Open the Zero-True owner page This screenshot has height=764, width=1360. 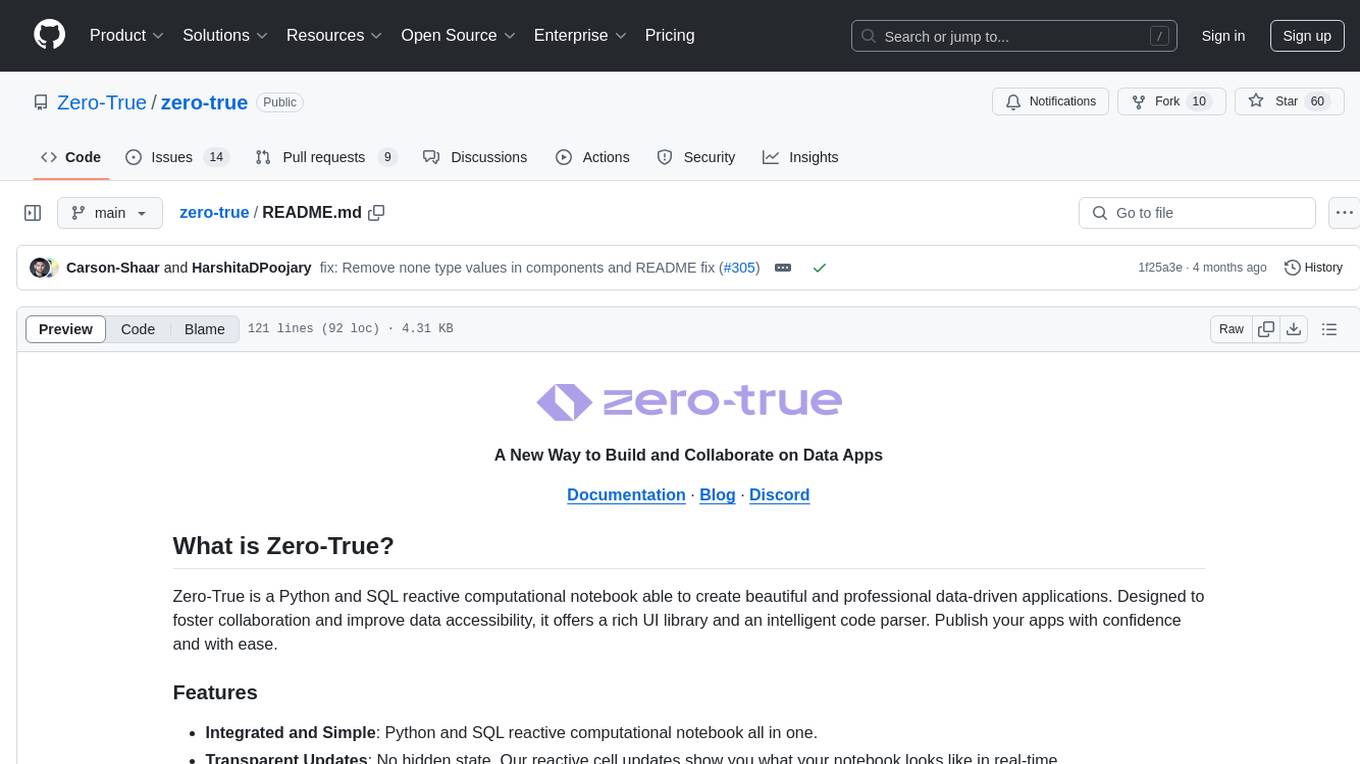[x=102, y=102]
